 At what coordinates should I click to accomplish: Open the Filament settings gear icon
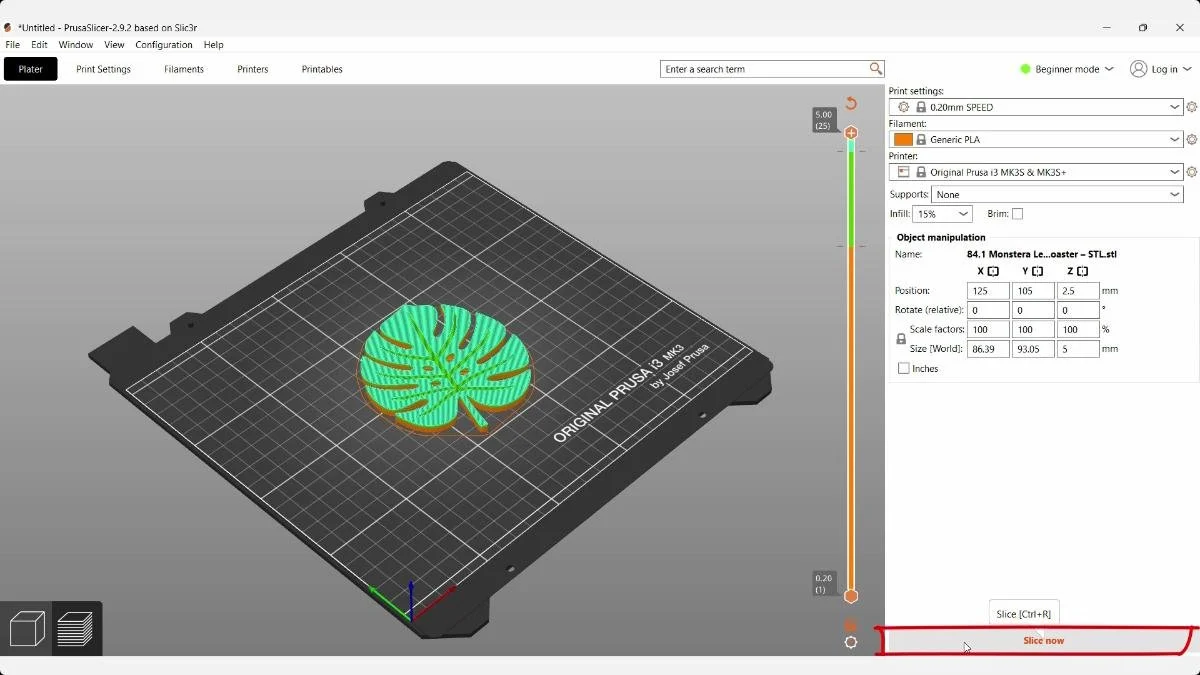[1191, 140]
